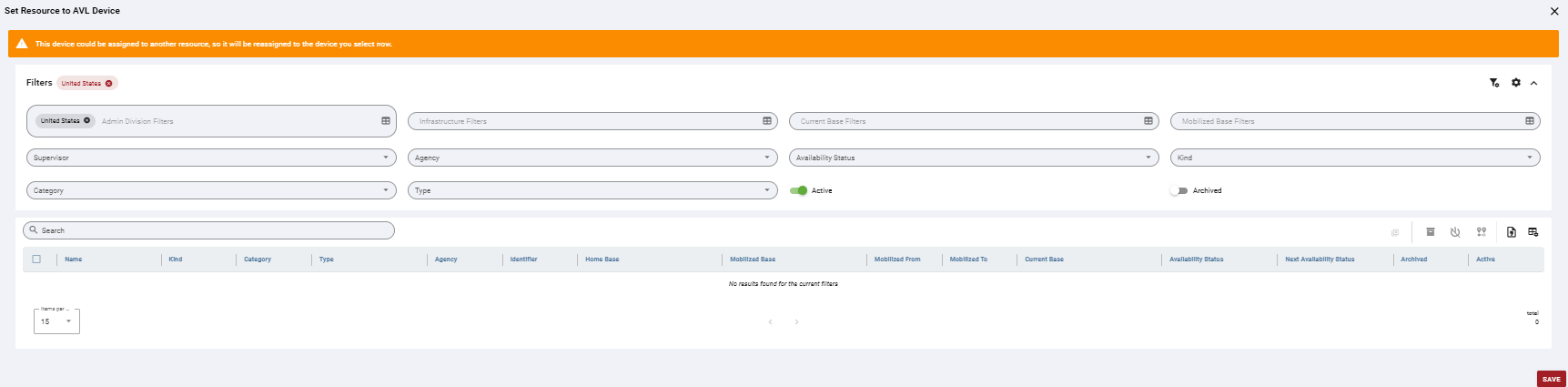Toggle the Active switch off
This screenshot has height=387, width=1568.
[x=798, y=190]
